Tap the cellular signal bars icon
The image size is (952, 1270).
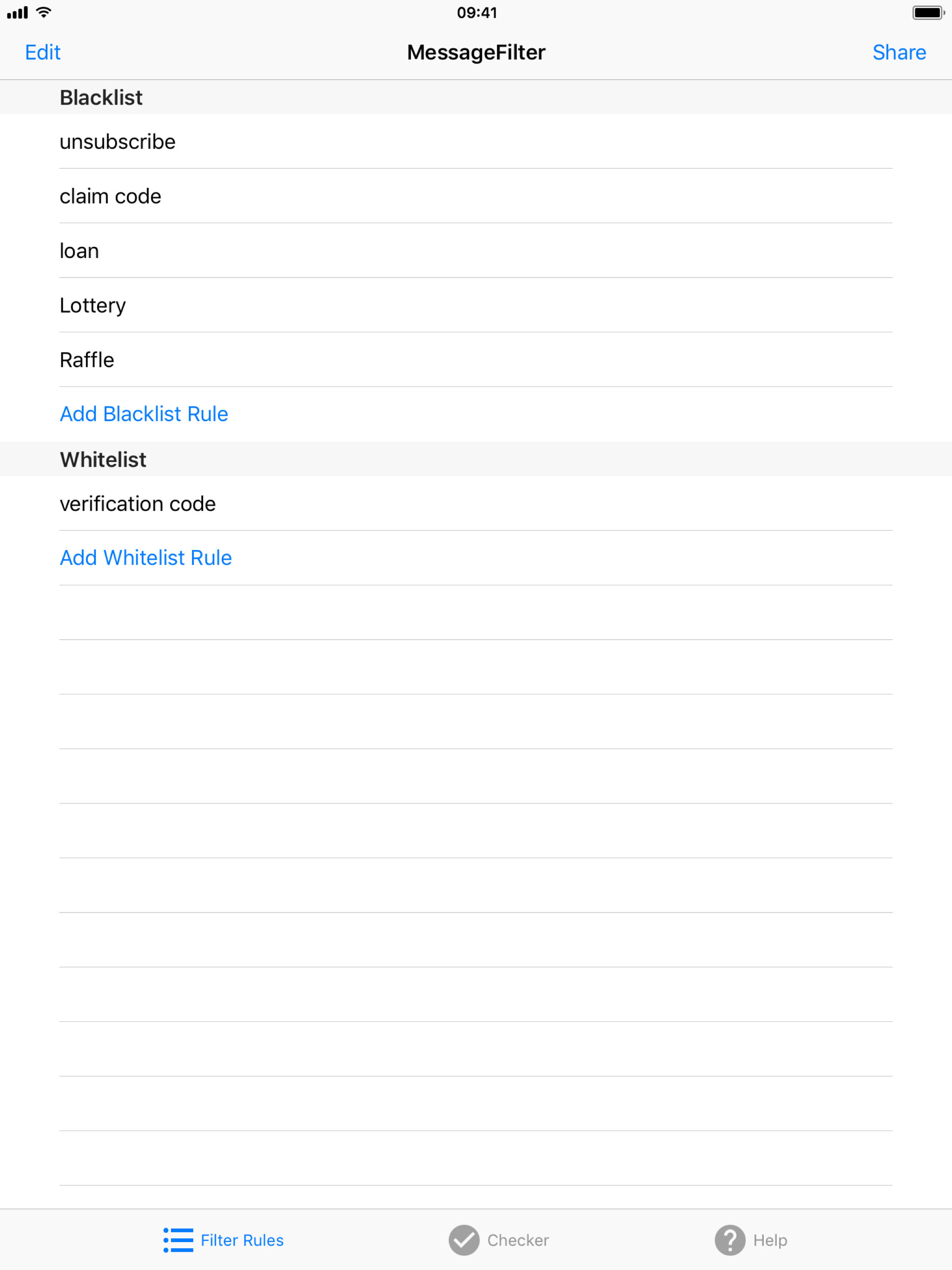click(x=17, y=13)
